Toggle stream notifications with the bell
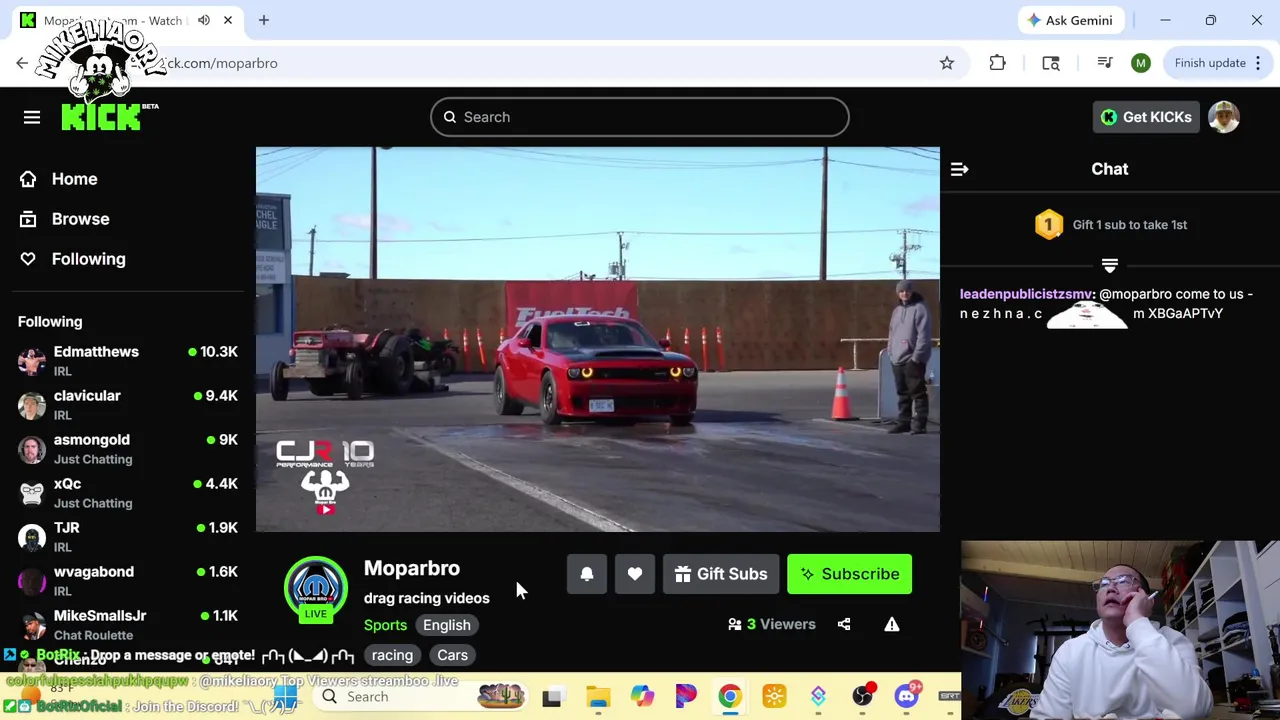This screenshot has width=1280, height=720. click(587, 574)
